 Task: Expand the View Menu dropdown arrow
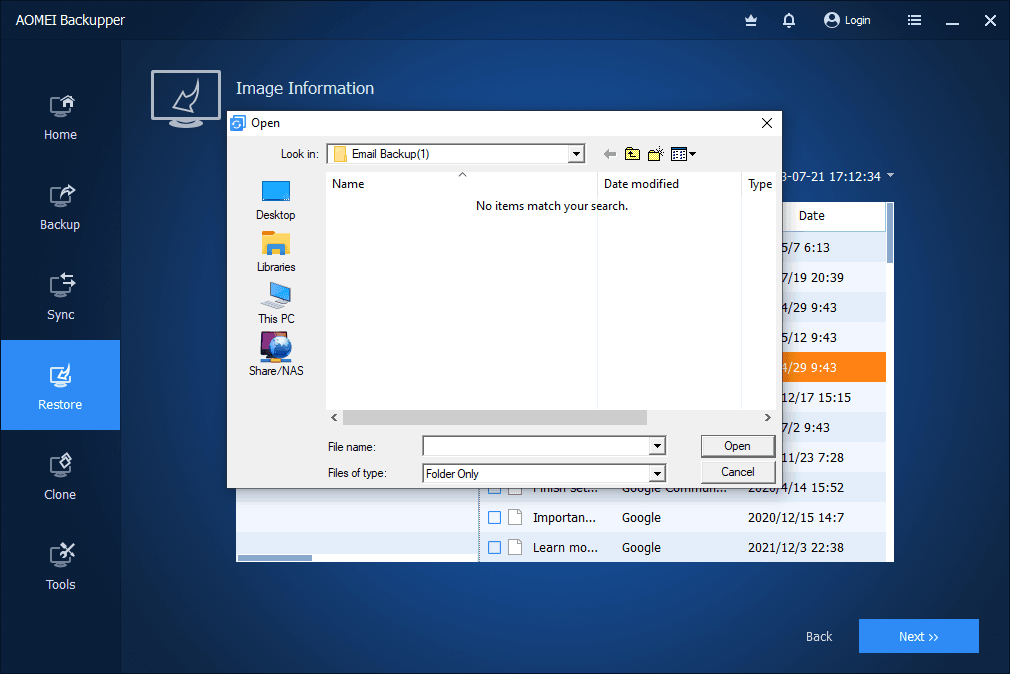pyautogui.click(x=692, y=154)
